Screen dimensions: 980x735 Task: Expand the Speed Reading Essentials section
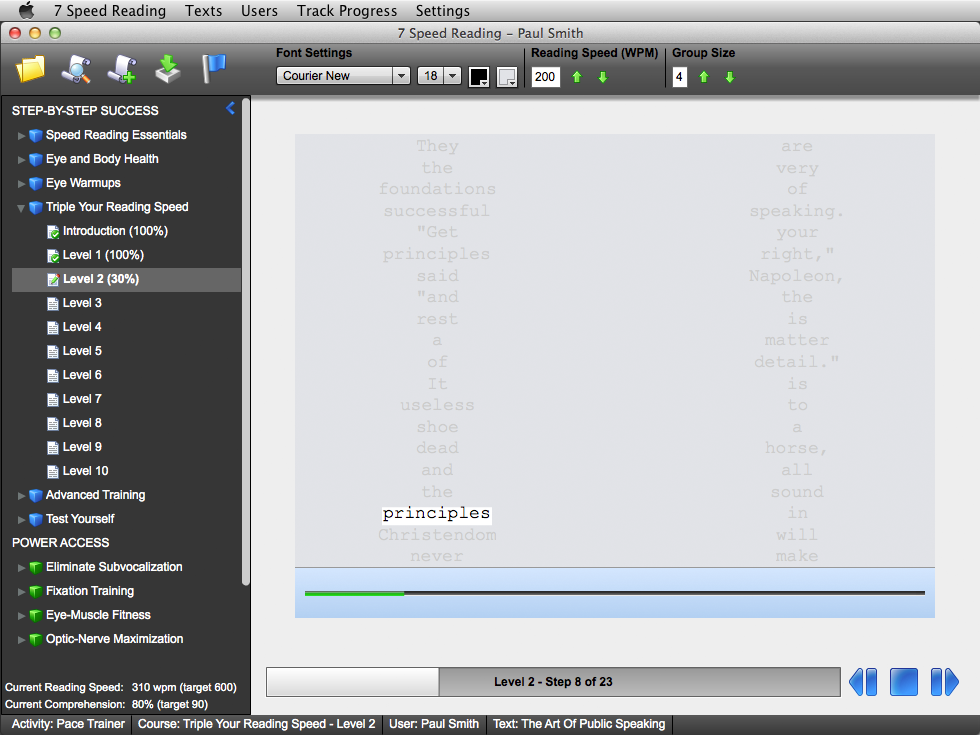point(22,135)
